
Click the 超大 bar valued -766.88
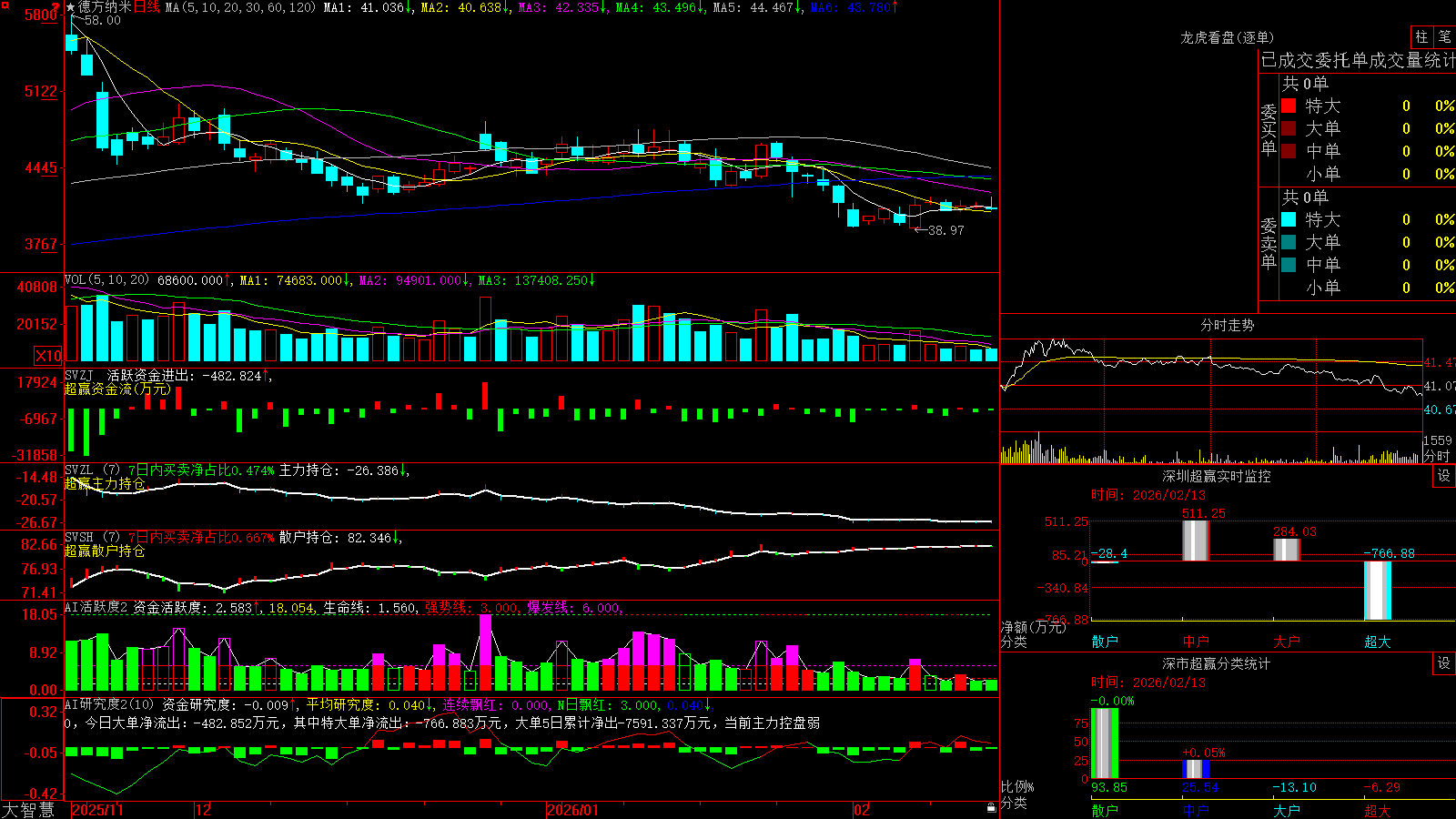[x=1378, y=591]
